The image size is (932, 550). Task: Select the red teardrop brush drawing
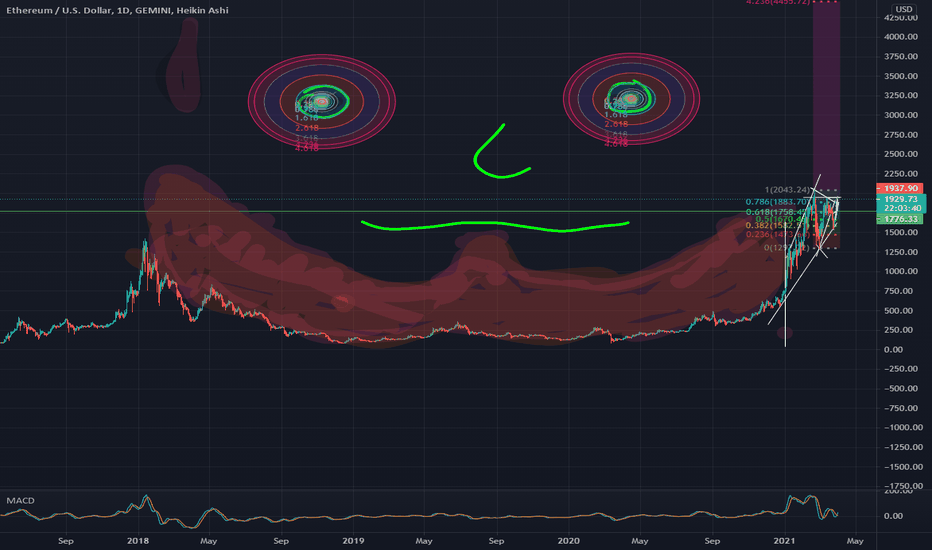pyautogui.click(x=184, y=65)
